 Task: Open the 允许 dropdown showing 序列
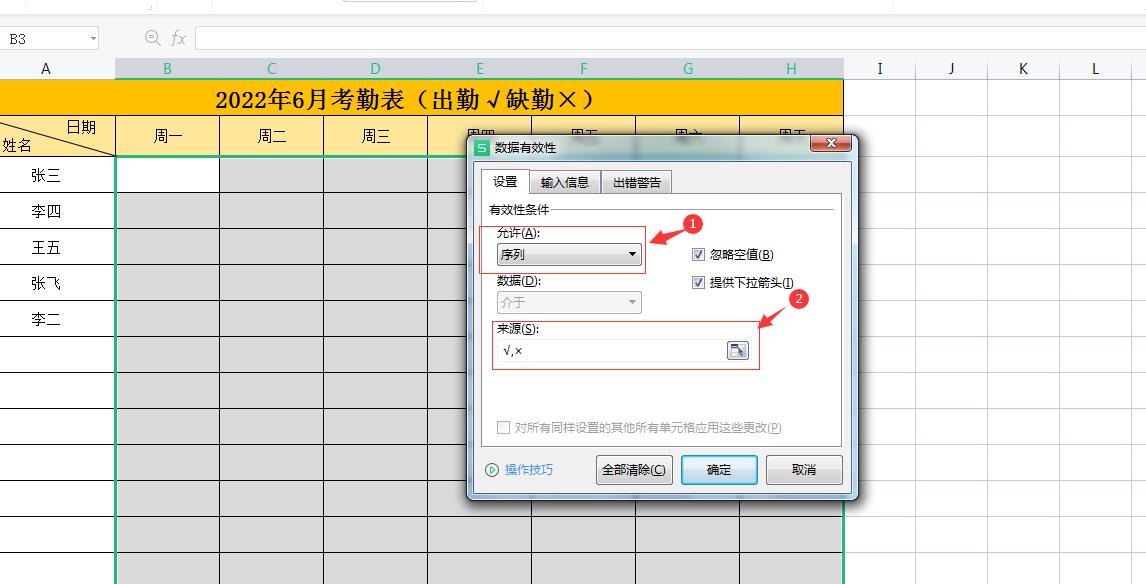(569, 254)
